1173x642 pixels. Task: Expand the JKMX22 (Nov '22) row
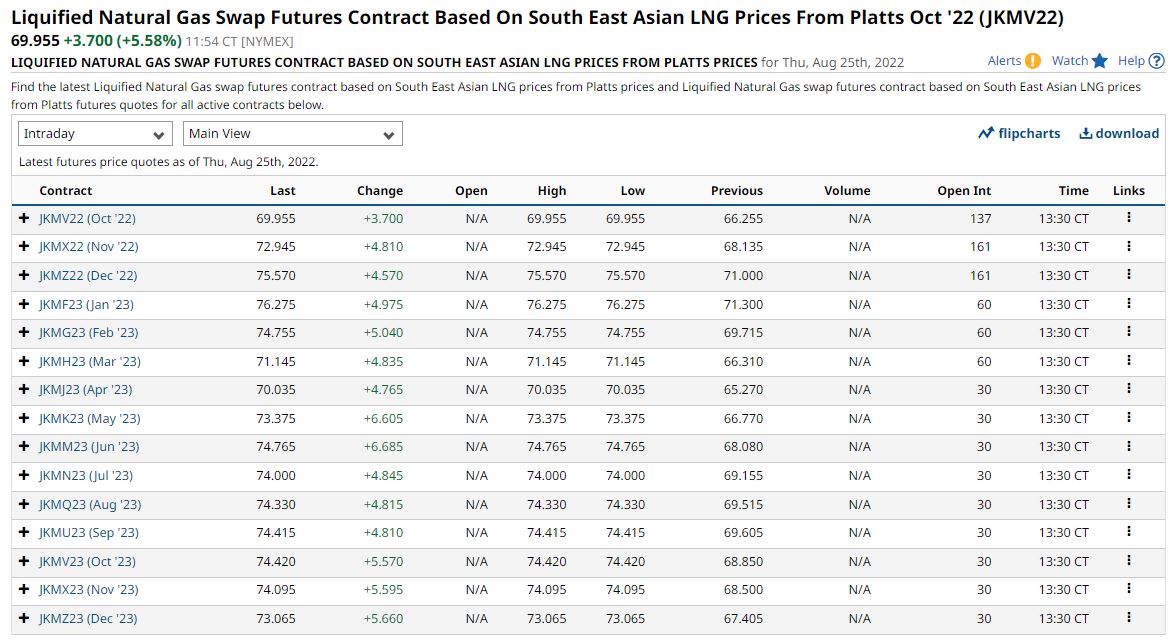(x=24, y=247)
